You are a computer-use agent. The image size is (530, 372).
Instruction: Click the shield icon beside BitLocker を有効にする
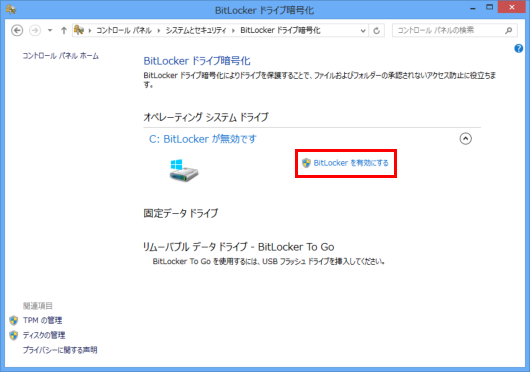pyautogui.click(x=306, y=163)
